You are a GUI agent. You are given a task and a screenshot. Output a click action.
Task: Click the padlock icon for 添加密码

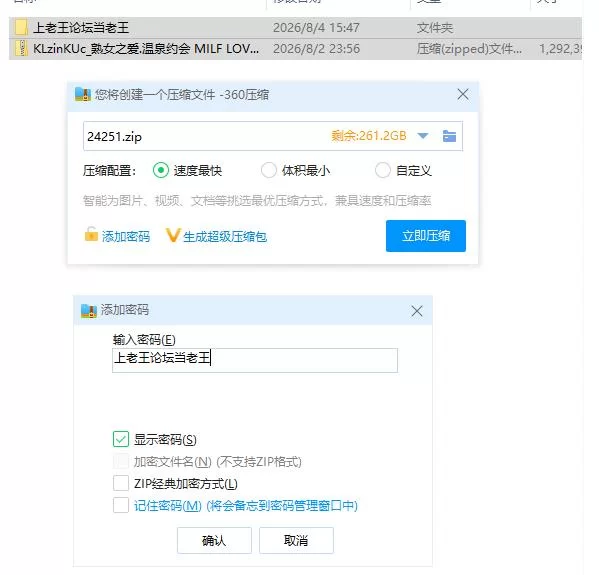[x=91, y=234]
